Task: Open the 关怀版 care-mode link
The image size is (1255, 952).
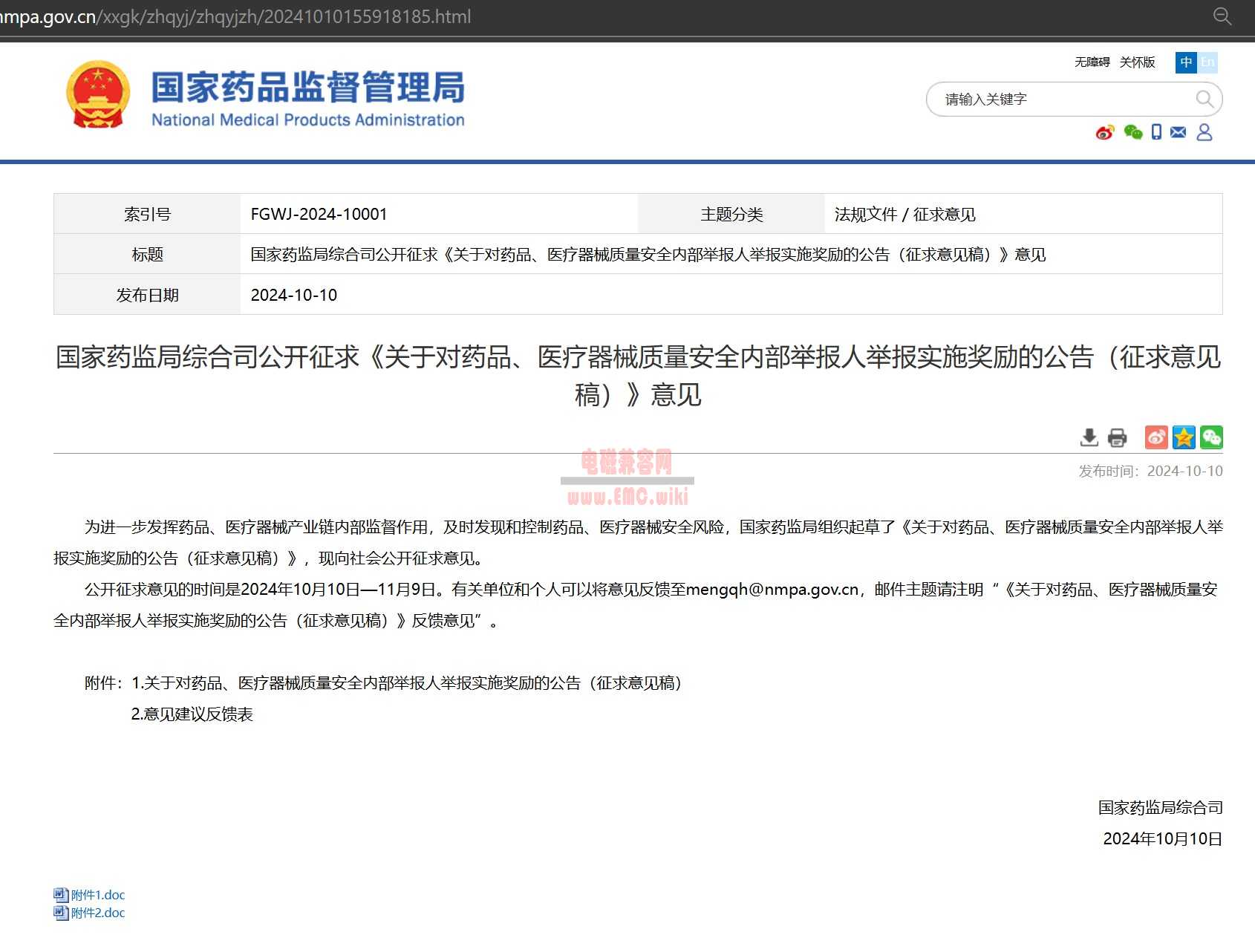Action: [x=1138, y=62]
